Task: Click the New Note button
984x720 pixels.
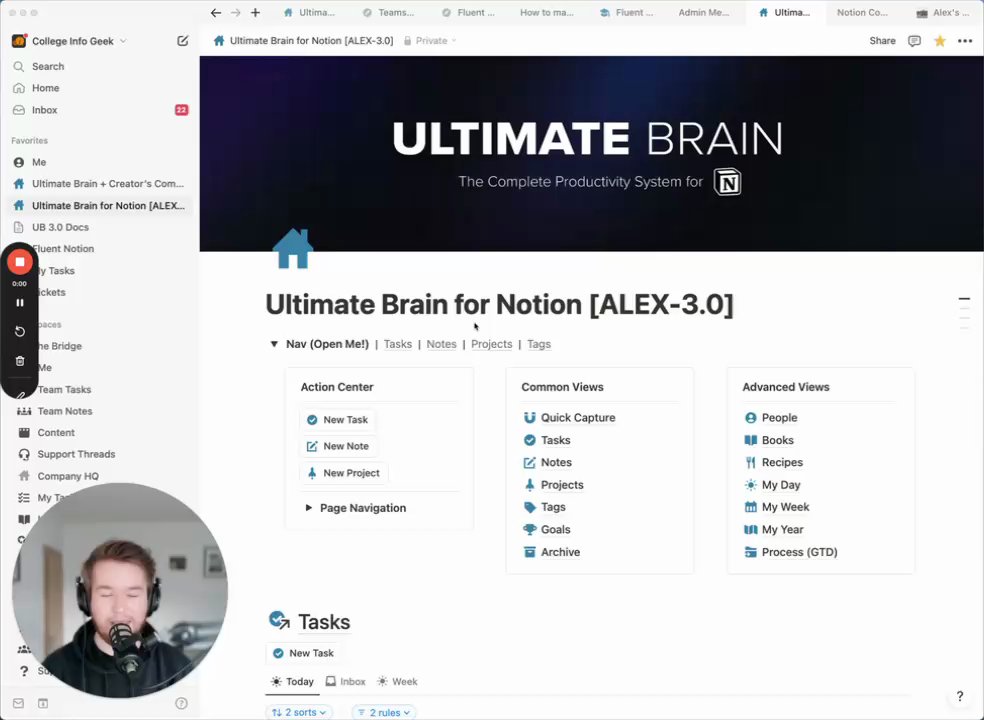Action: pyautogui.click(x=338, y=446)
